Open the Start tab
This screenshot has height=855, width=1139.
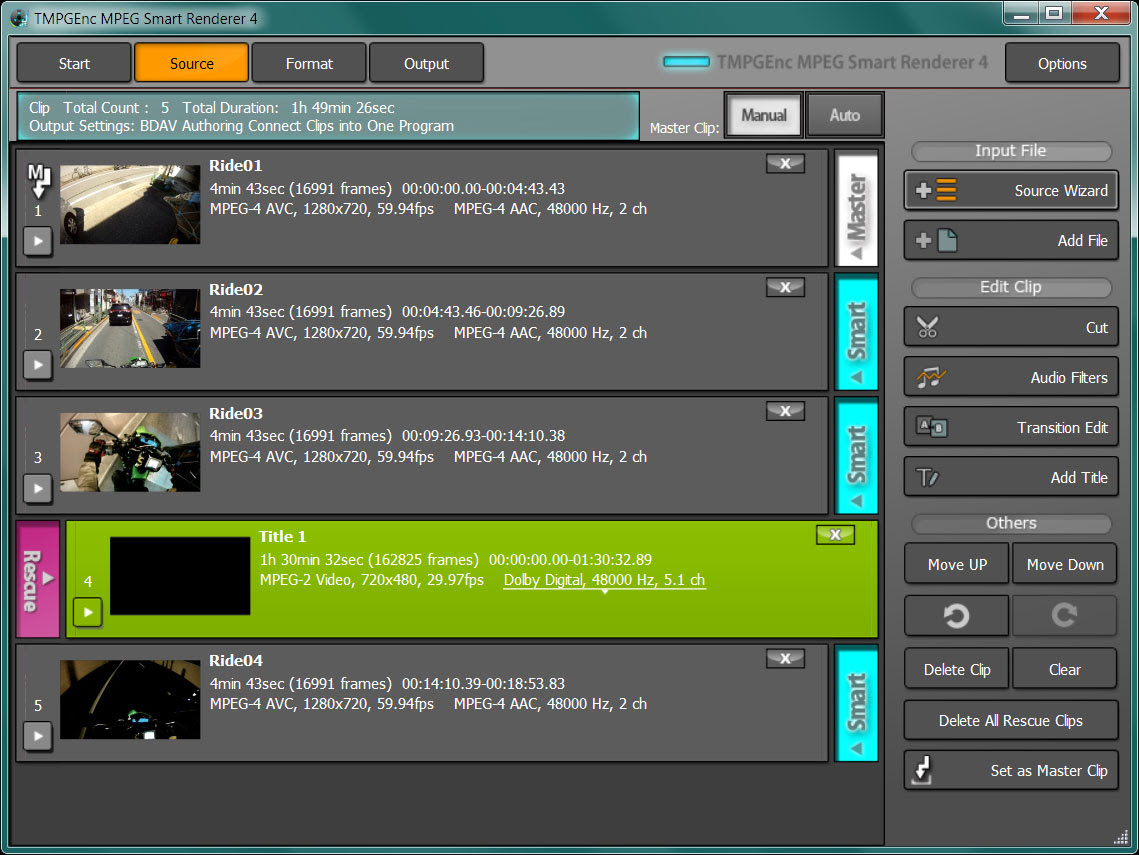(74, 63)
